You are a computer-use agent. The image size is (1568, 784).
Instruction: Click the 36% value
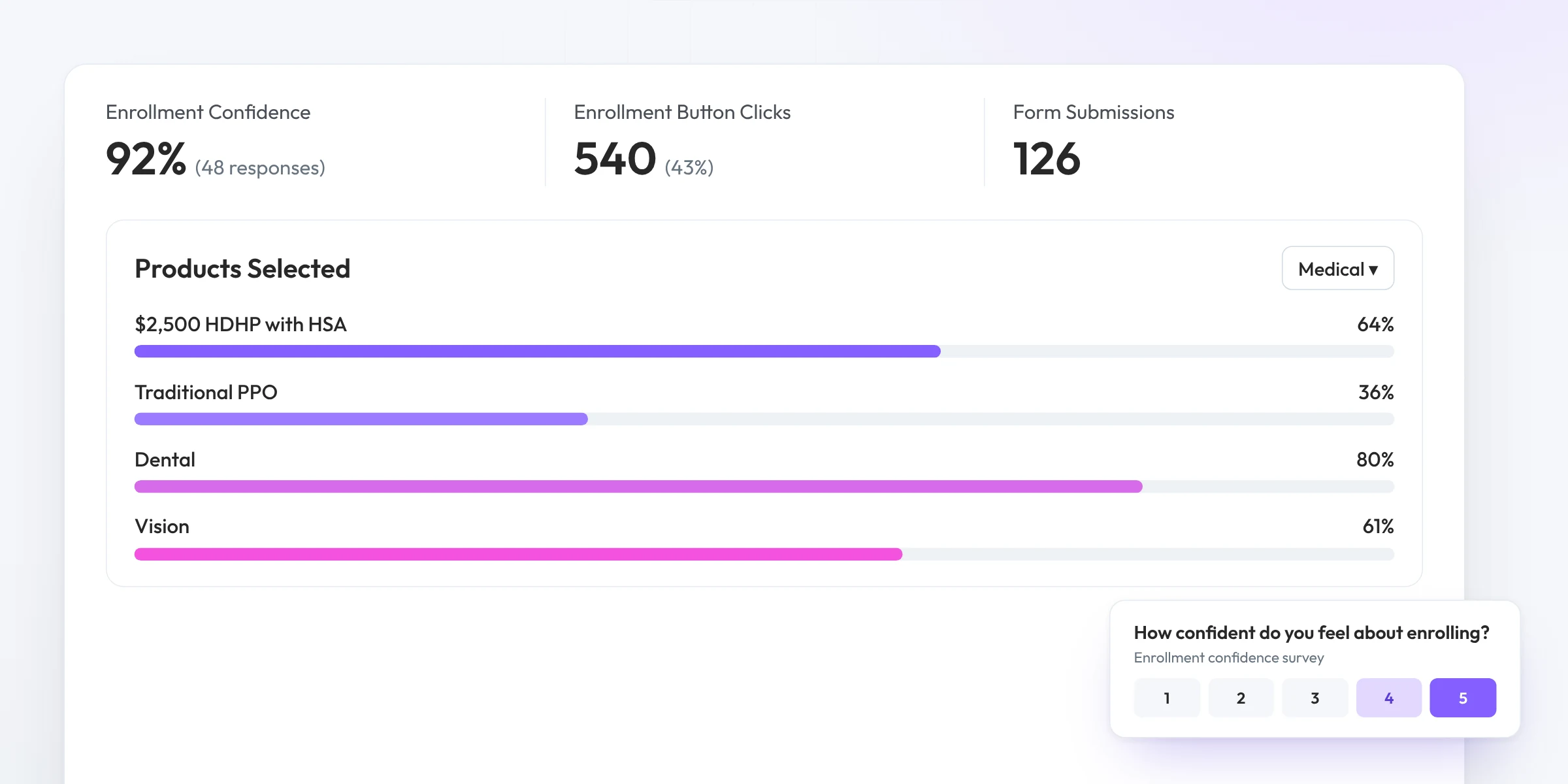point(1376,392)
